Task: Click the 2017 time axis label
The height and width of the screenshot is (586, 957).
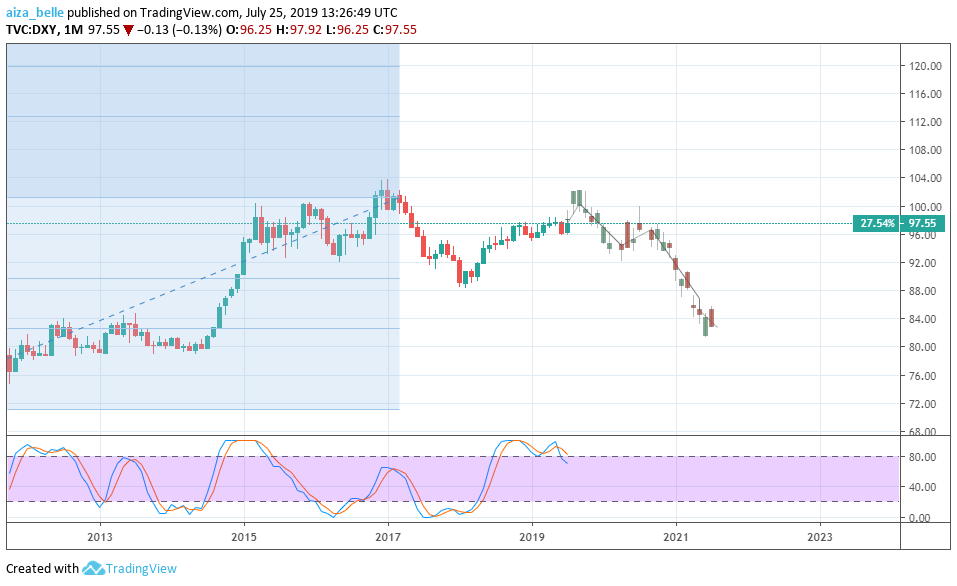Action: pyautogui.click(x=388, y=537)
